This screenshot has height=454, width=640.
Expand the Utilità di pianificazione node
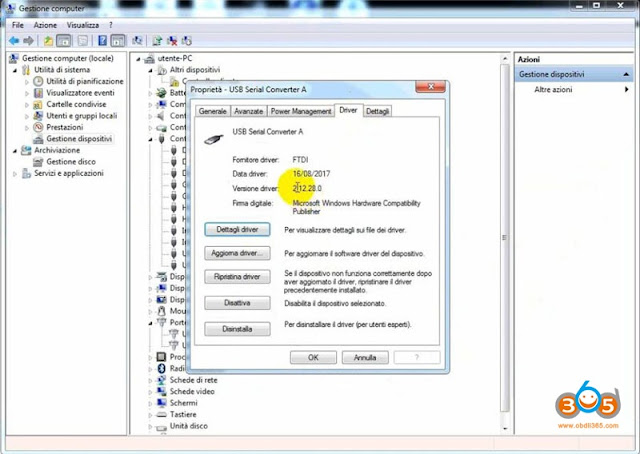point(27,82)
